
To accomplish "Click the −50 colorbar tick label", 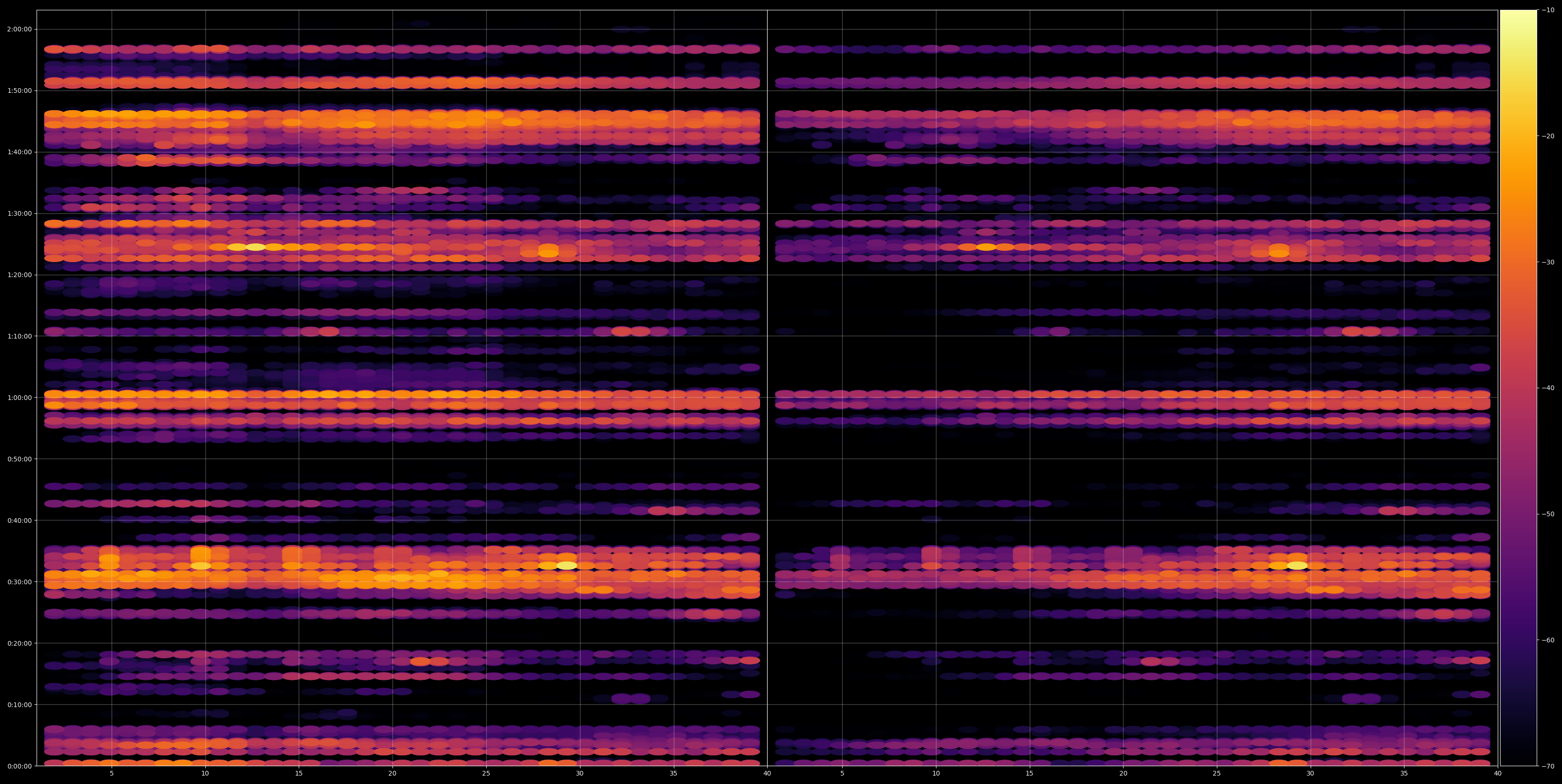I will (x=1548, y=514).
